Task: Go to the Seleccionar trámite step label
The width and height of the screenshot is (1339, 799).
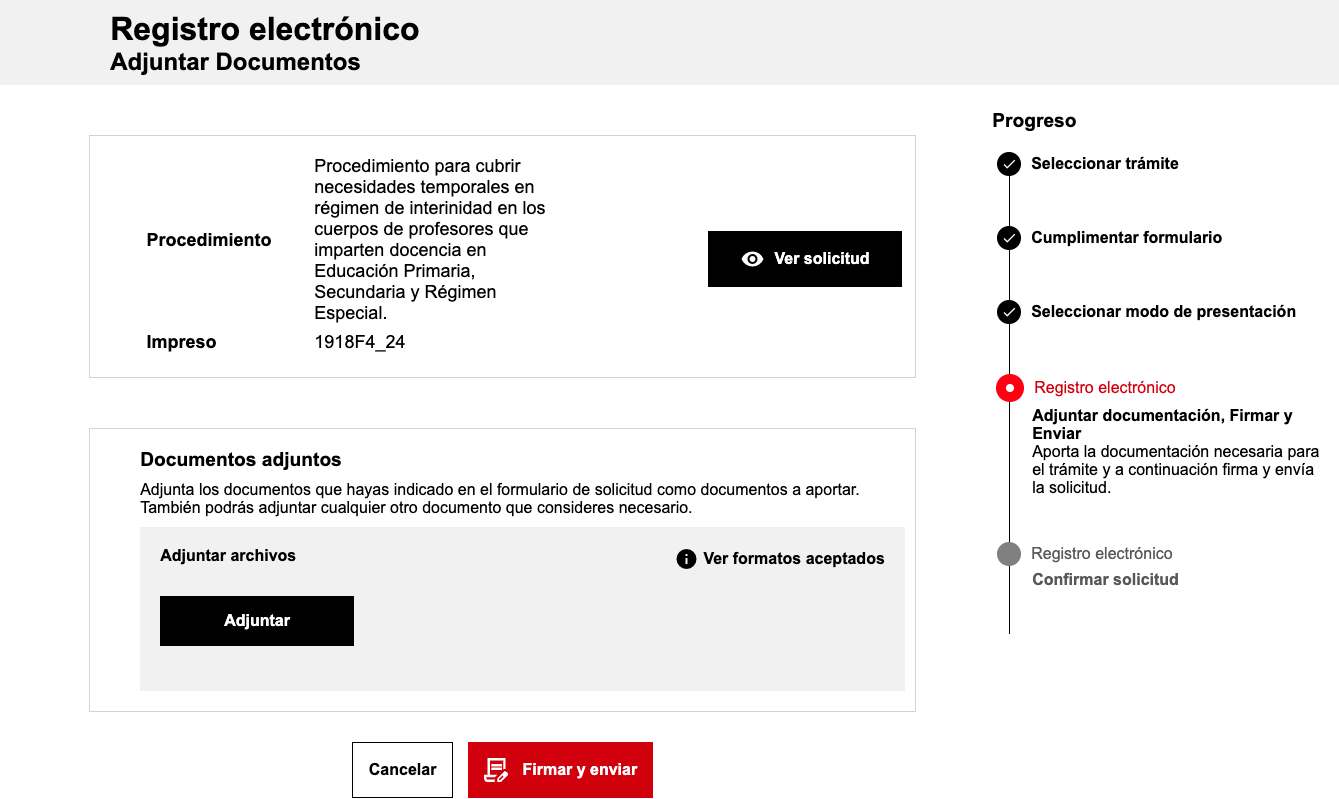Action: click(1105, 164)
